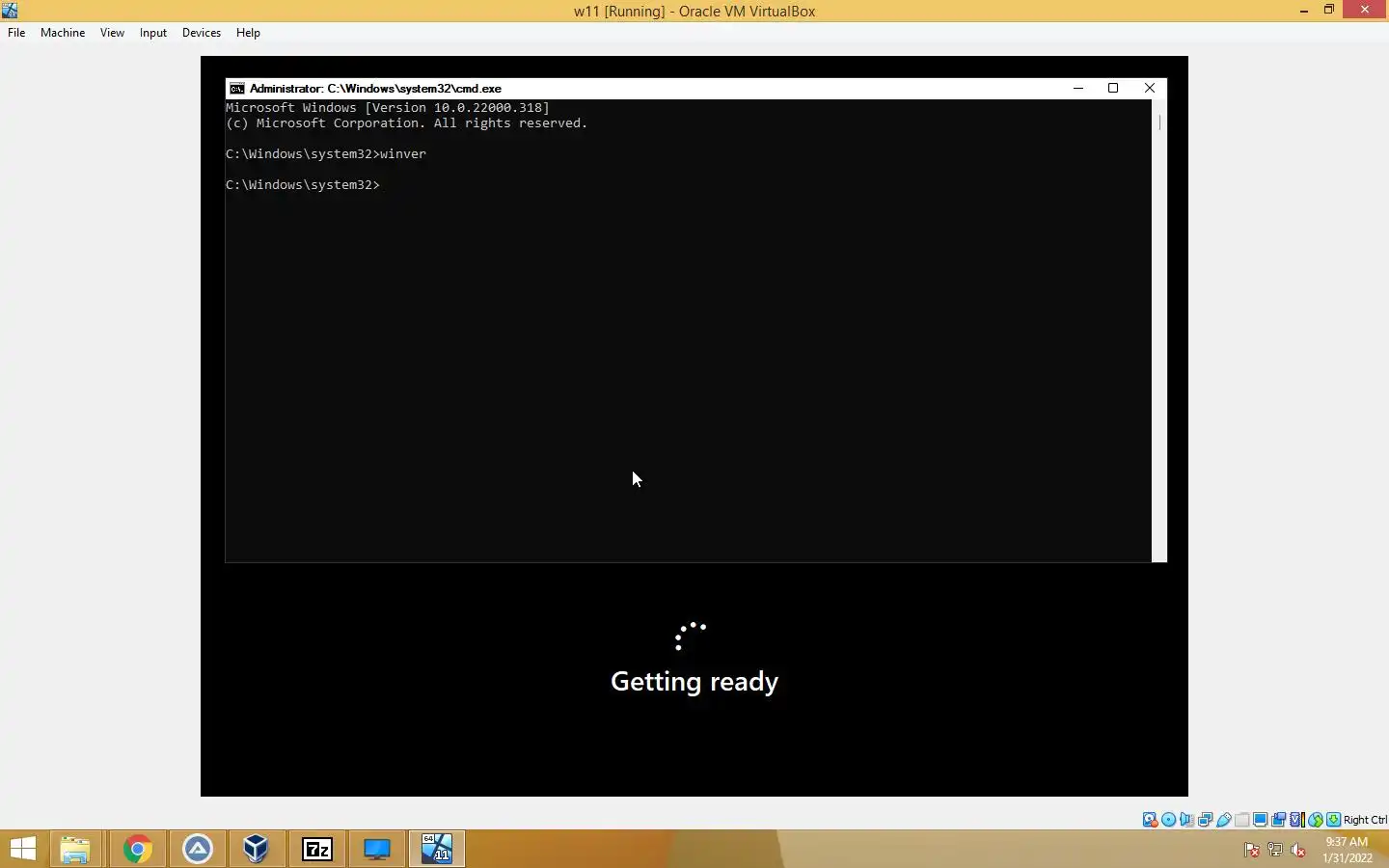This screenshot has height=868, width=1389.
Task: Click the 'winver' command text
Action: click(x=403, y=153)
